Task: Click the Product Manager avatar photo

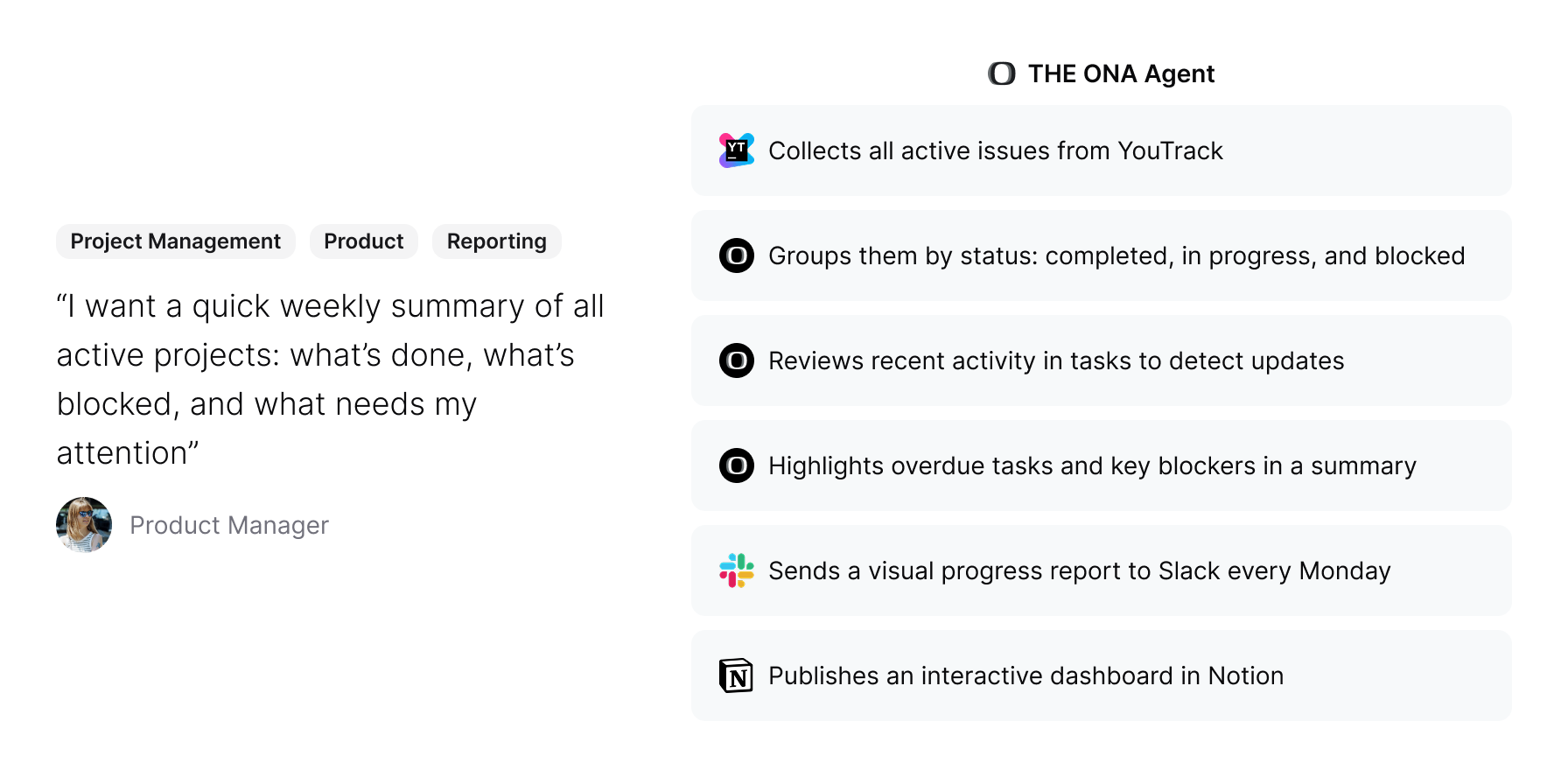Action: (x=84, y=525)
